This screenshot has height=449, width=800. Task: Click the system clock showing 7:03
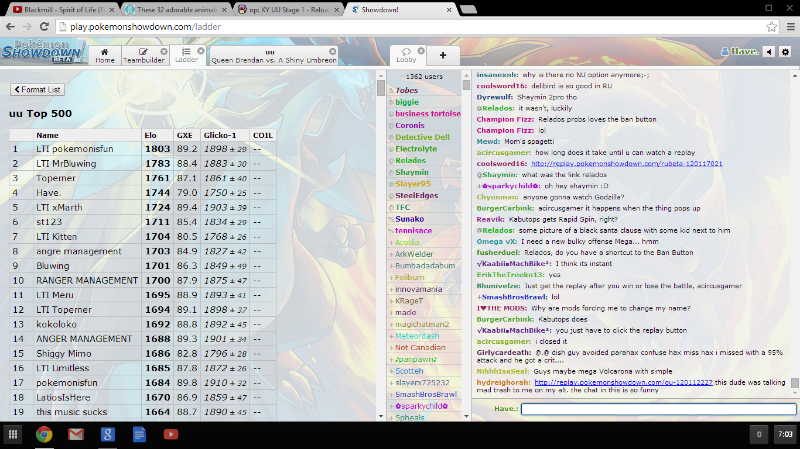click(785, 434)
